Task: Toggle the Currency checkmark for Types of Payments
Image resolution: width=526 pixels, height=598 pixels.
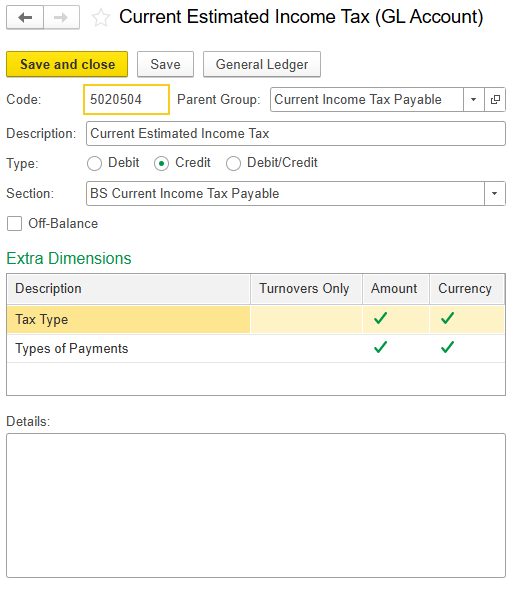Action: click(x=447, y=347)
